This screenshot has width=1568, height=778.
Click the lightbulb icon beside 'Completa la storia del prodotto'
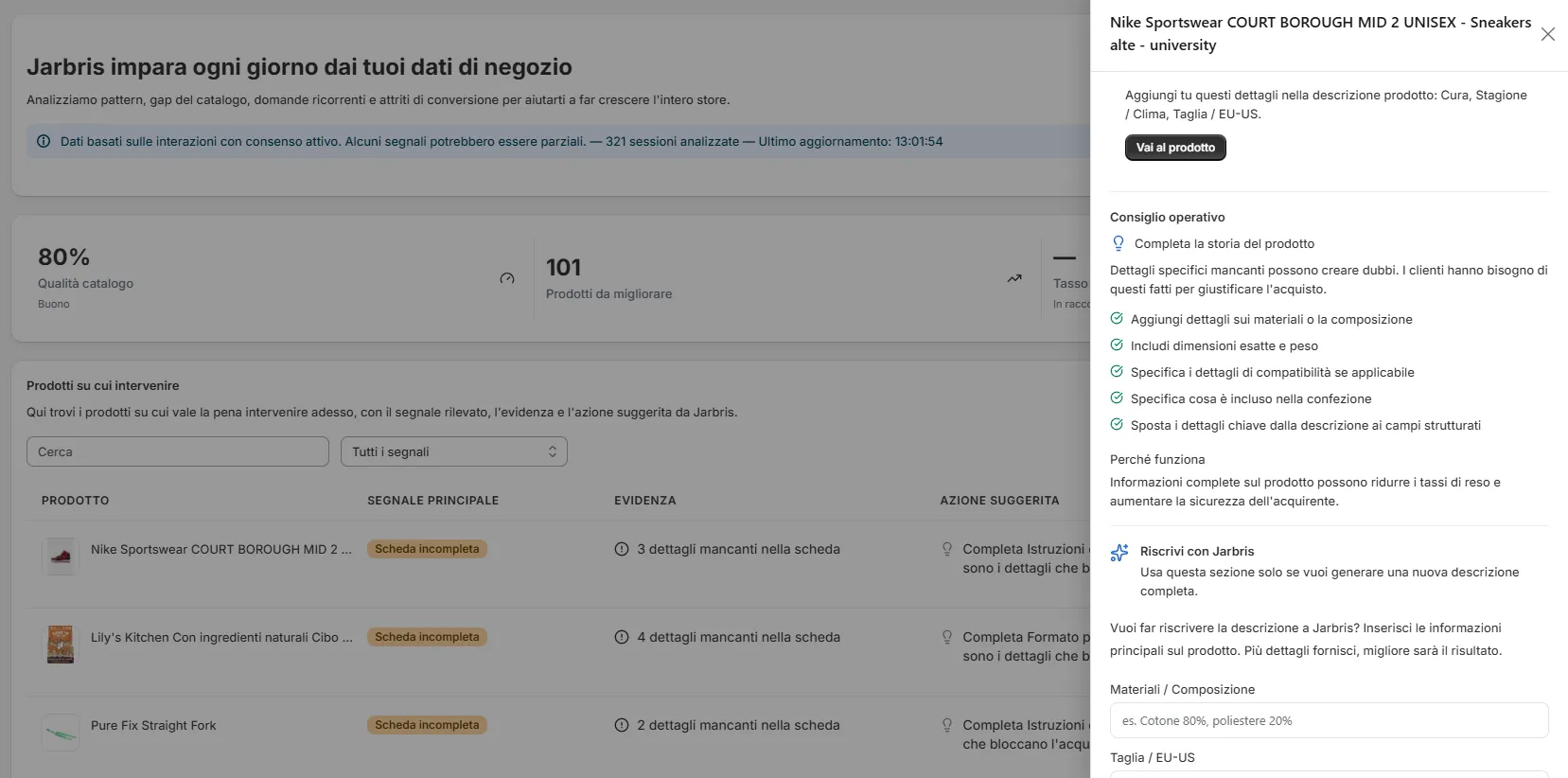click(1119, 243)
